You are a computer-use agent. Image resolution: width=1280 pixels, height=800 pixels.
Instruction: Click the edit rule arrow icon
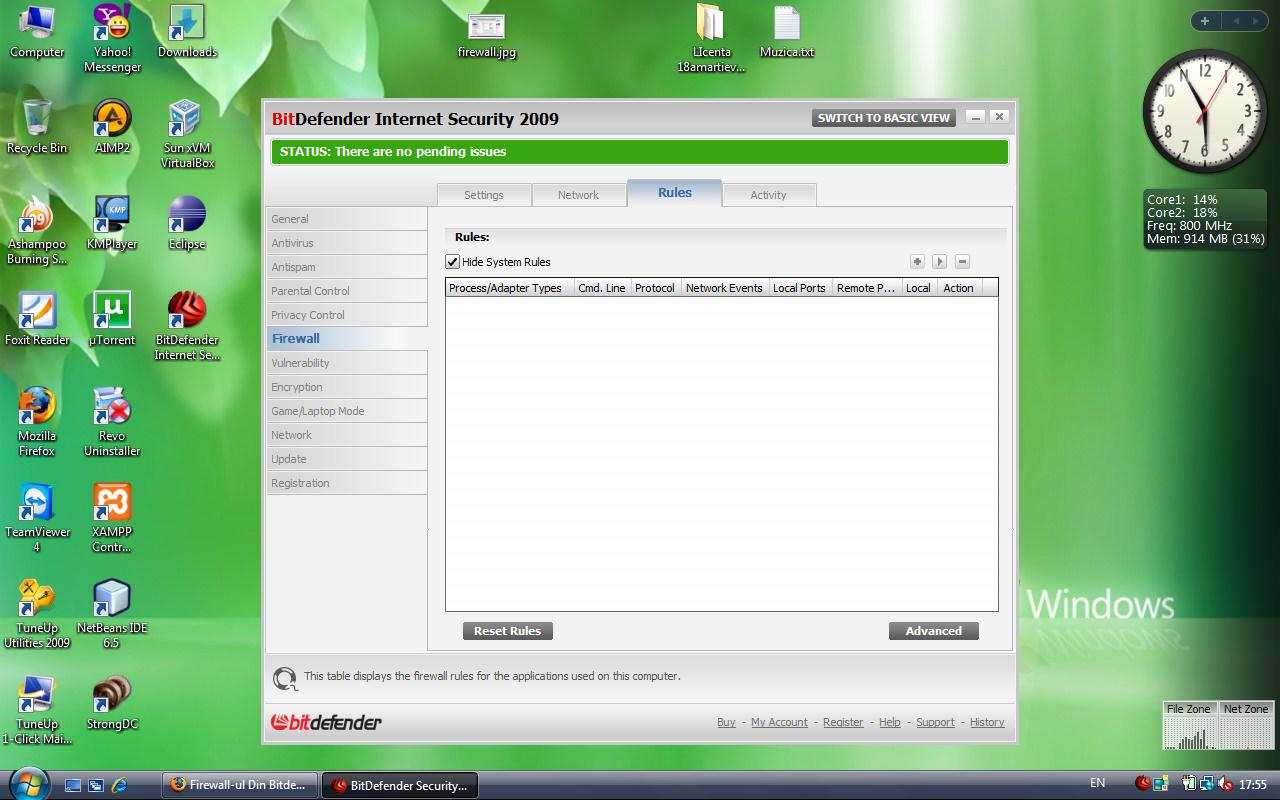click(x=939, y=261)
